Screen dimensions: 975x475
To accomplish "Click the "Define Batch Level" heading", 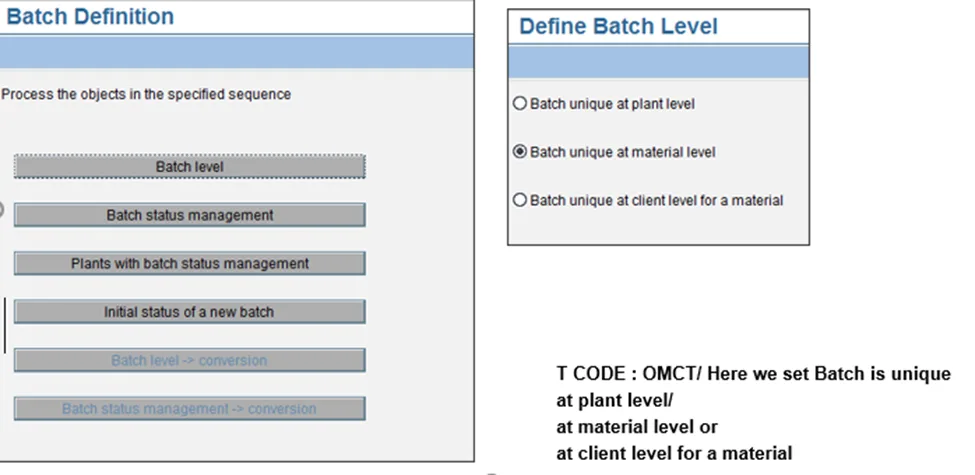I will tap(618, 27).
